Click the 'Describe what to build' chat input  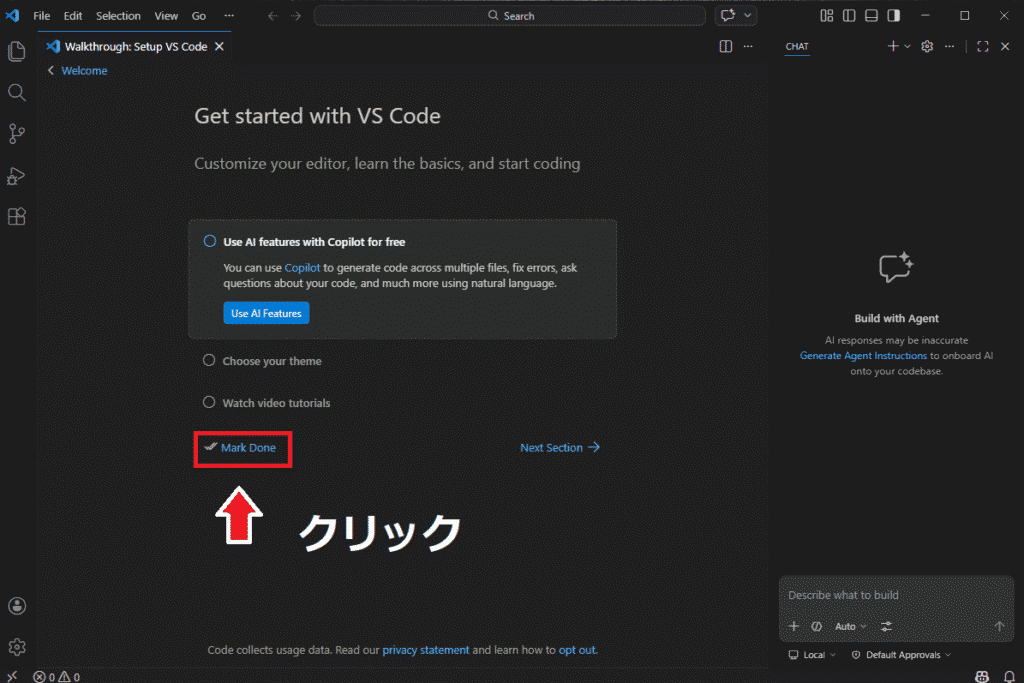tap(895, 595)
